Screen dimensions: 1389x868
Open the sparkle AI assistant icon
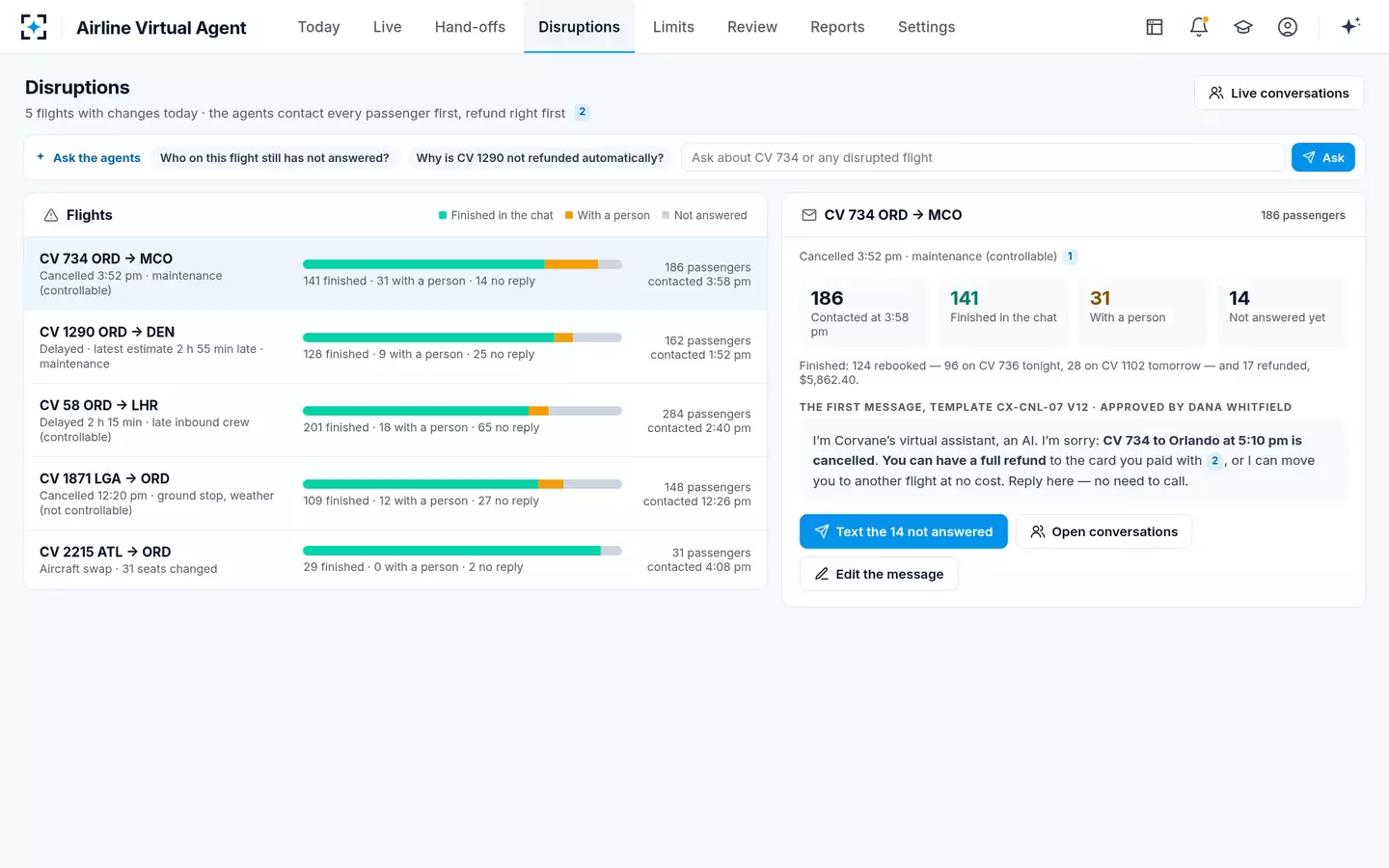pyautogui.click(x=1350, y=26)
